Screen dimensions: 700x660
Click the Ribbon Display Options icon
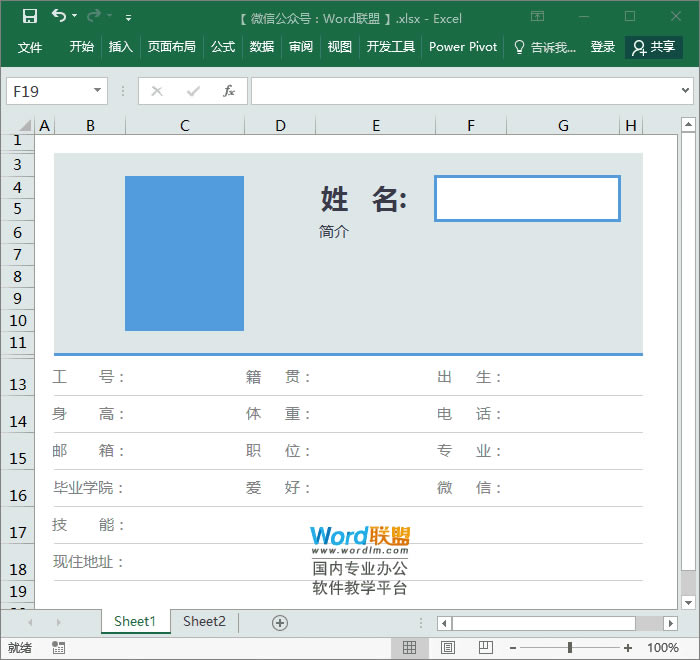(537, 16)
